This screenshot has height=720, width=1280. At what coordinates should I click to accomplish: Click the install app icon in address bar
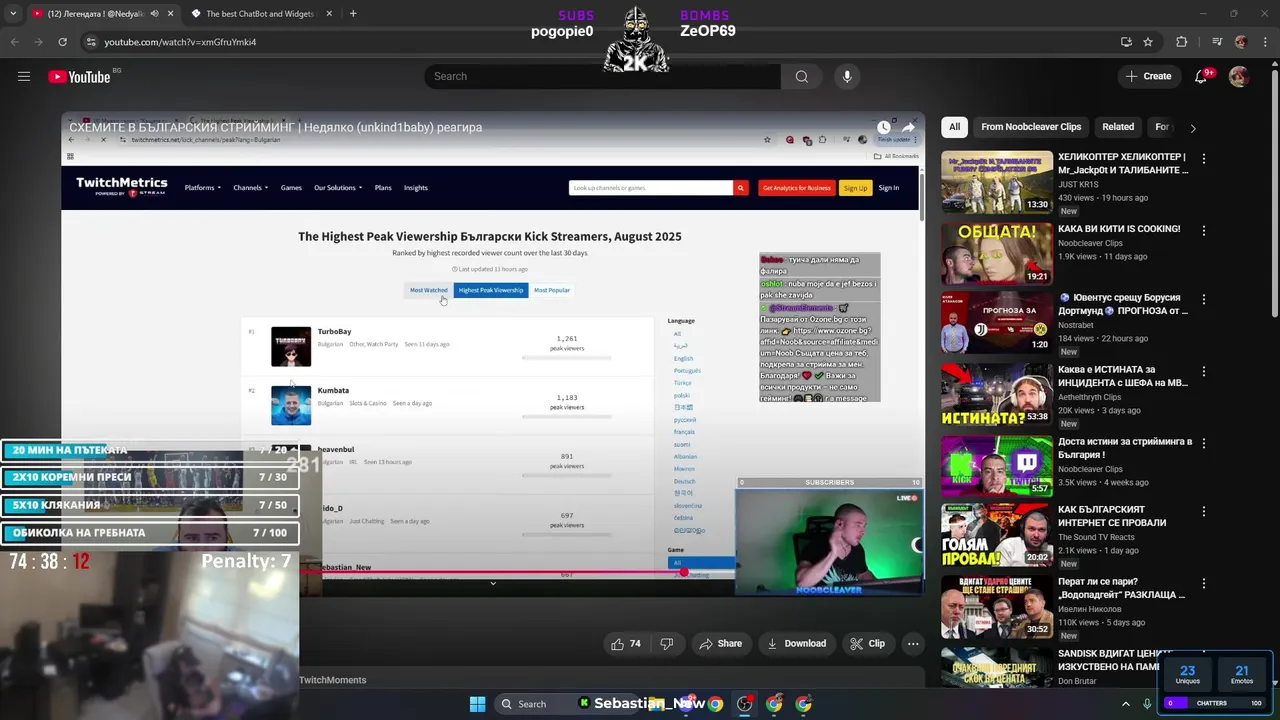(1126, 42)
